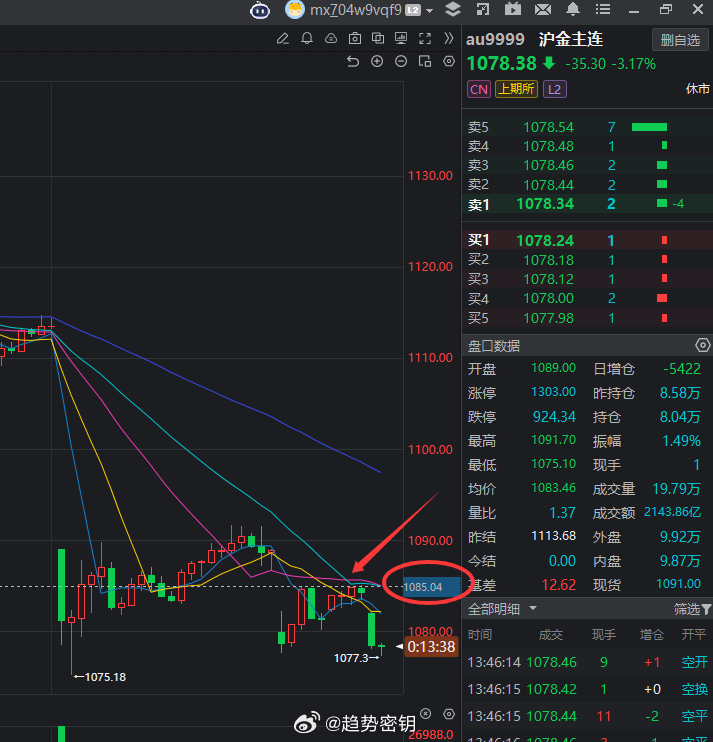
Task: Select the 13:46:14 trade row with 空开
Action: pyautogui.click(x=587, y=662)
